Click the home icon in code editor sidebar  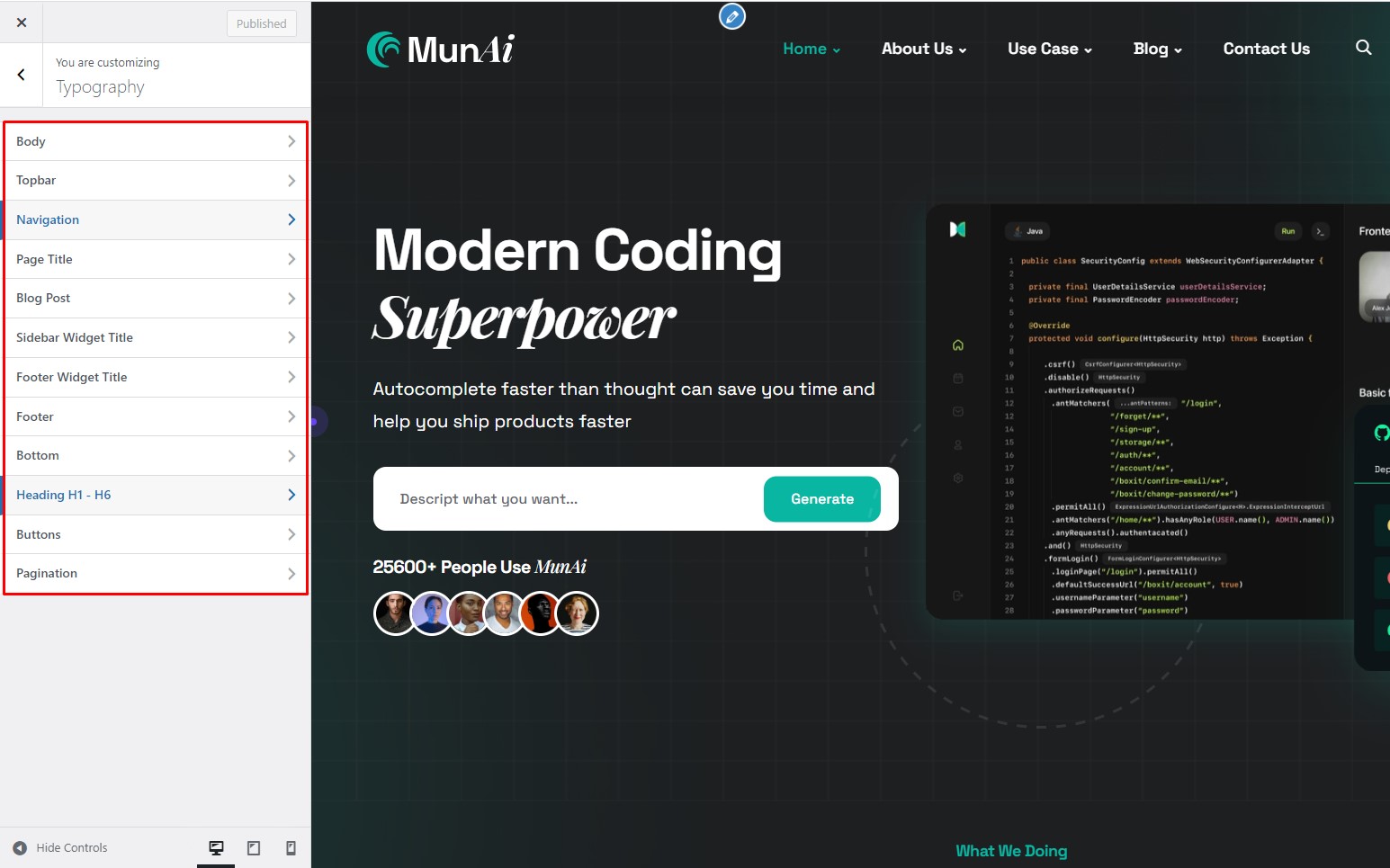[958, 345]
